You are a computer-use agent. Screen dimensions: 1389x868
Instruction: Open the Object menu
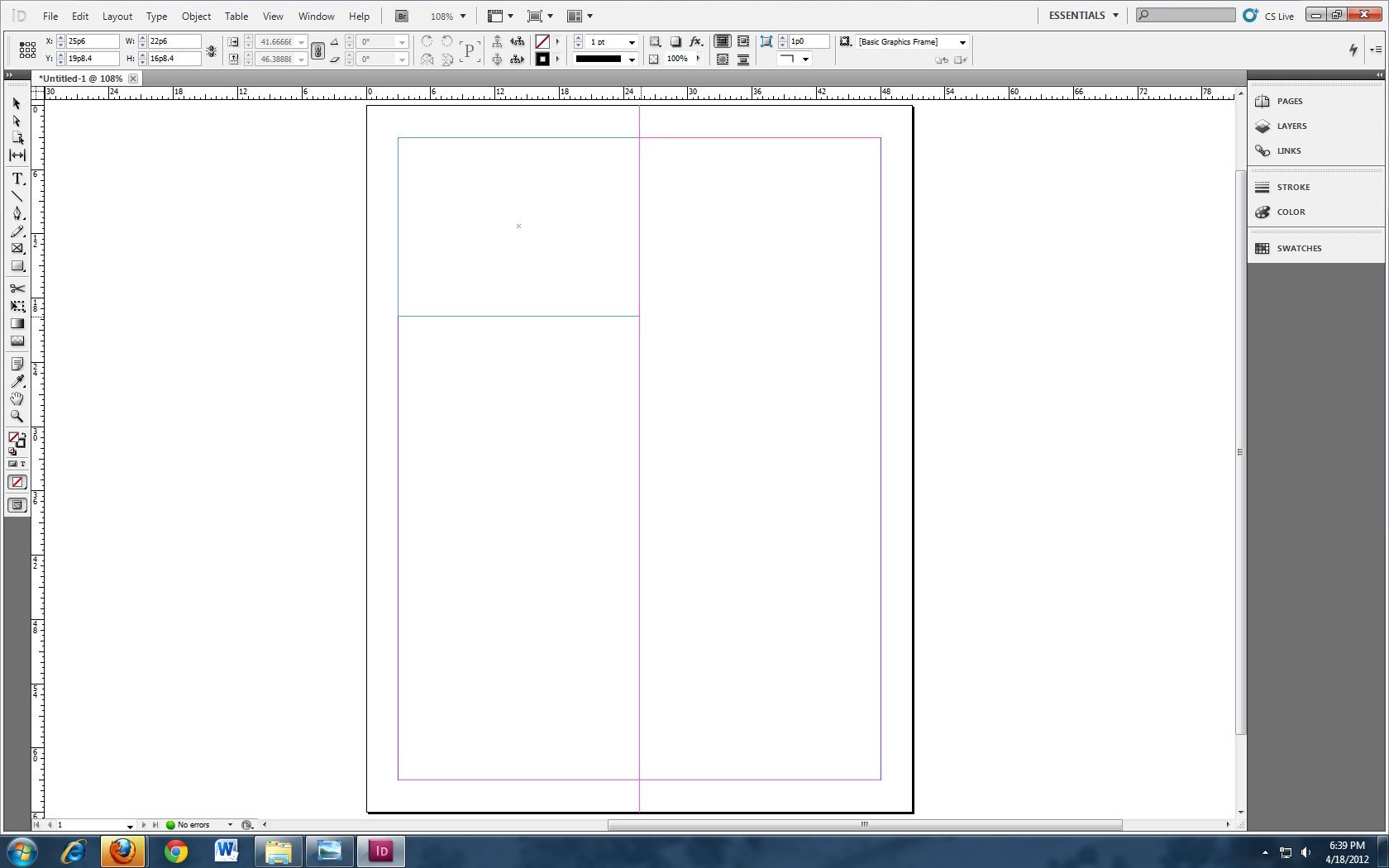[196, 16]
